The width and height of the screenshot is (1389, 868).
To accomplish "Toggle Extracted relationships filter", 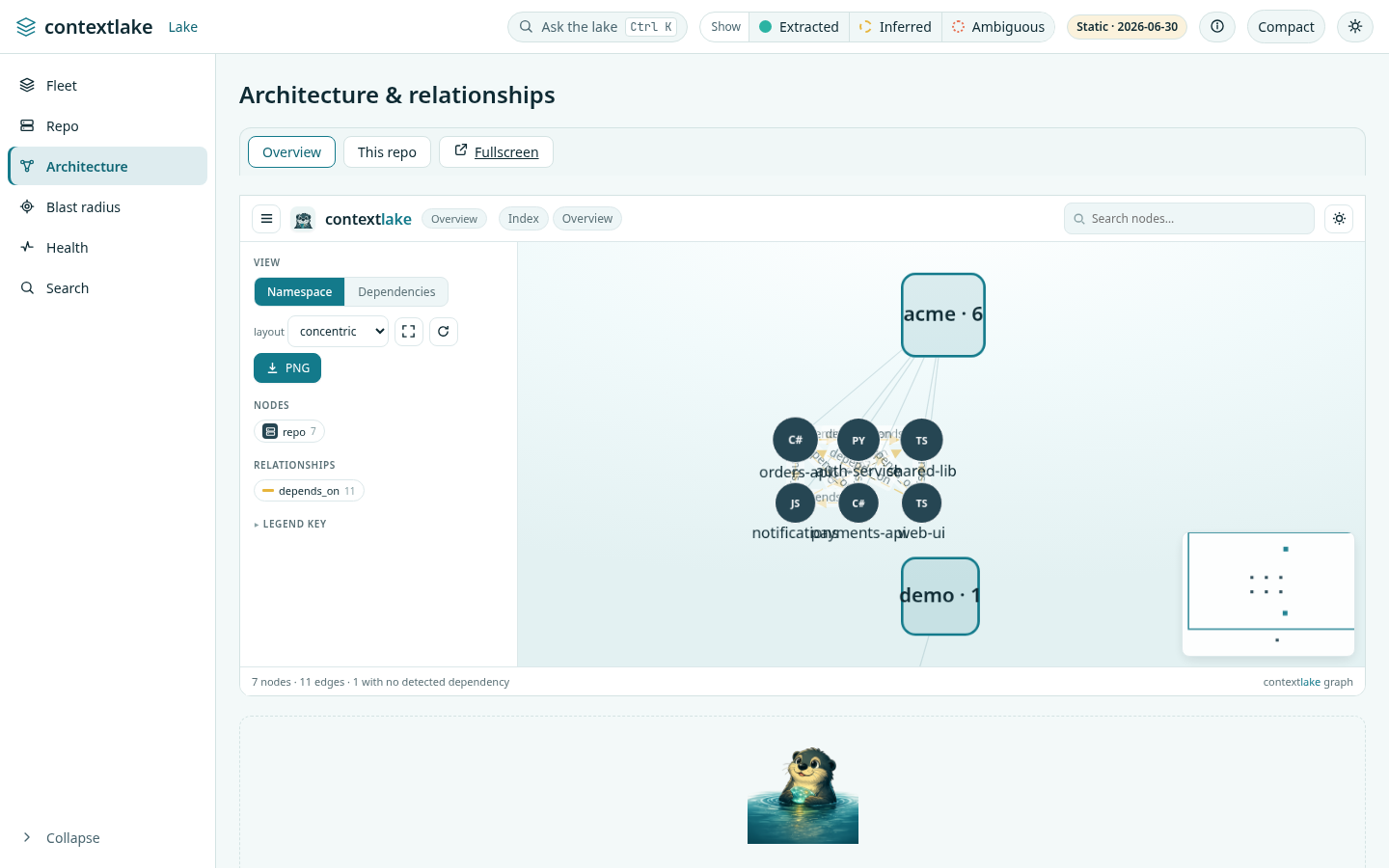I will click(x=799, y=27).
